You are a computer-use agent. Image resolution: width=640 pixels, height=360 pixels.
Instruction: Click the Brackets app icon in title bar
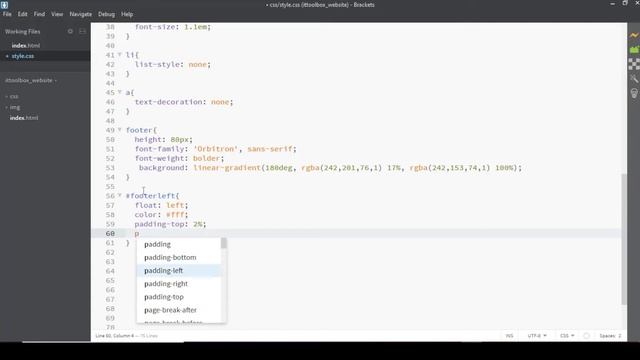tap(4, 5)
